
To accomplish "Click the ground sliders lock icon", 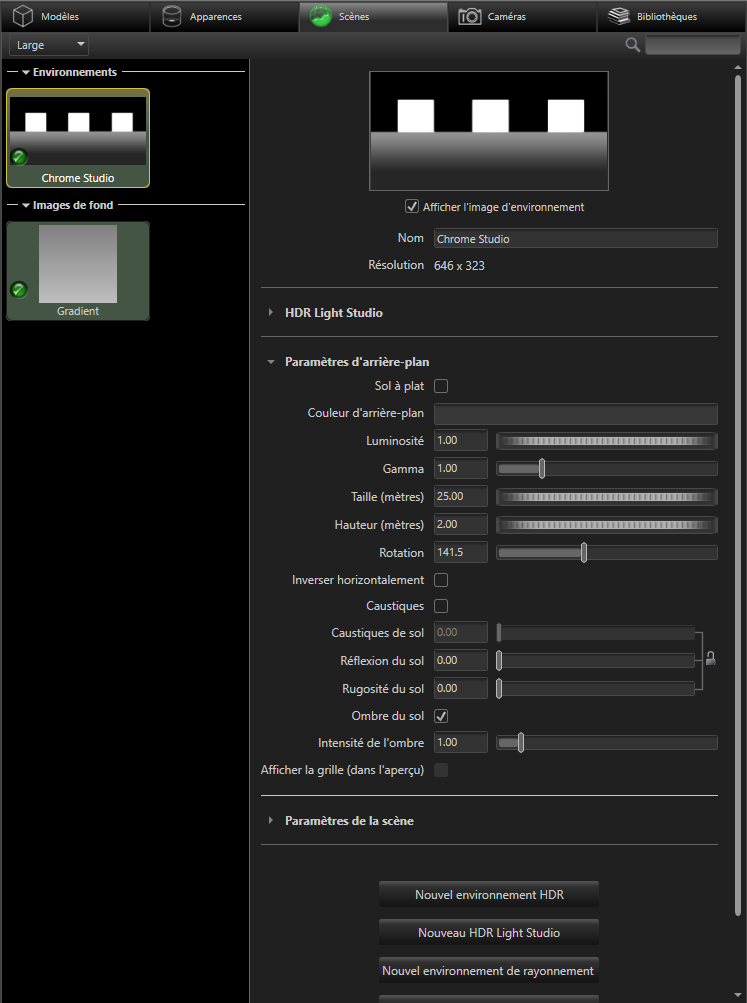I will pyautogui.click(x=711, y=658).
